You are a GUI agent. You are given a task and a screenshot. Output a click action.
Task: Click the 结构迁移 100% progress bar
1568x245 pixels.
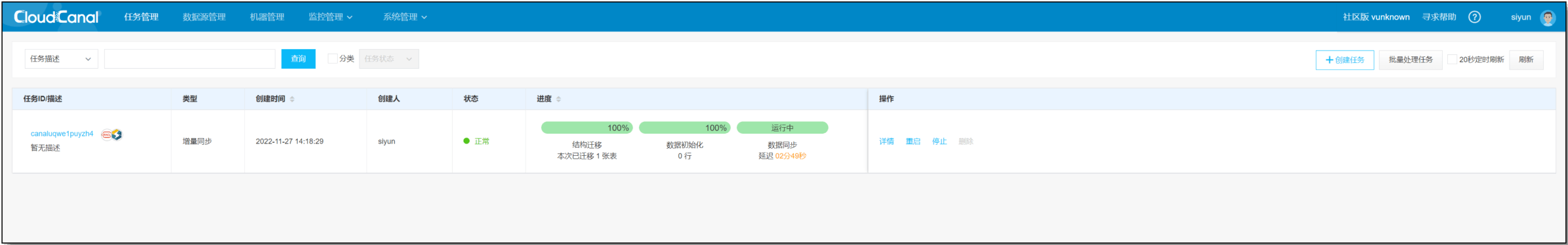coord(587,128)
